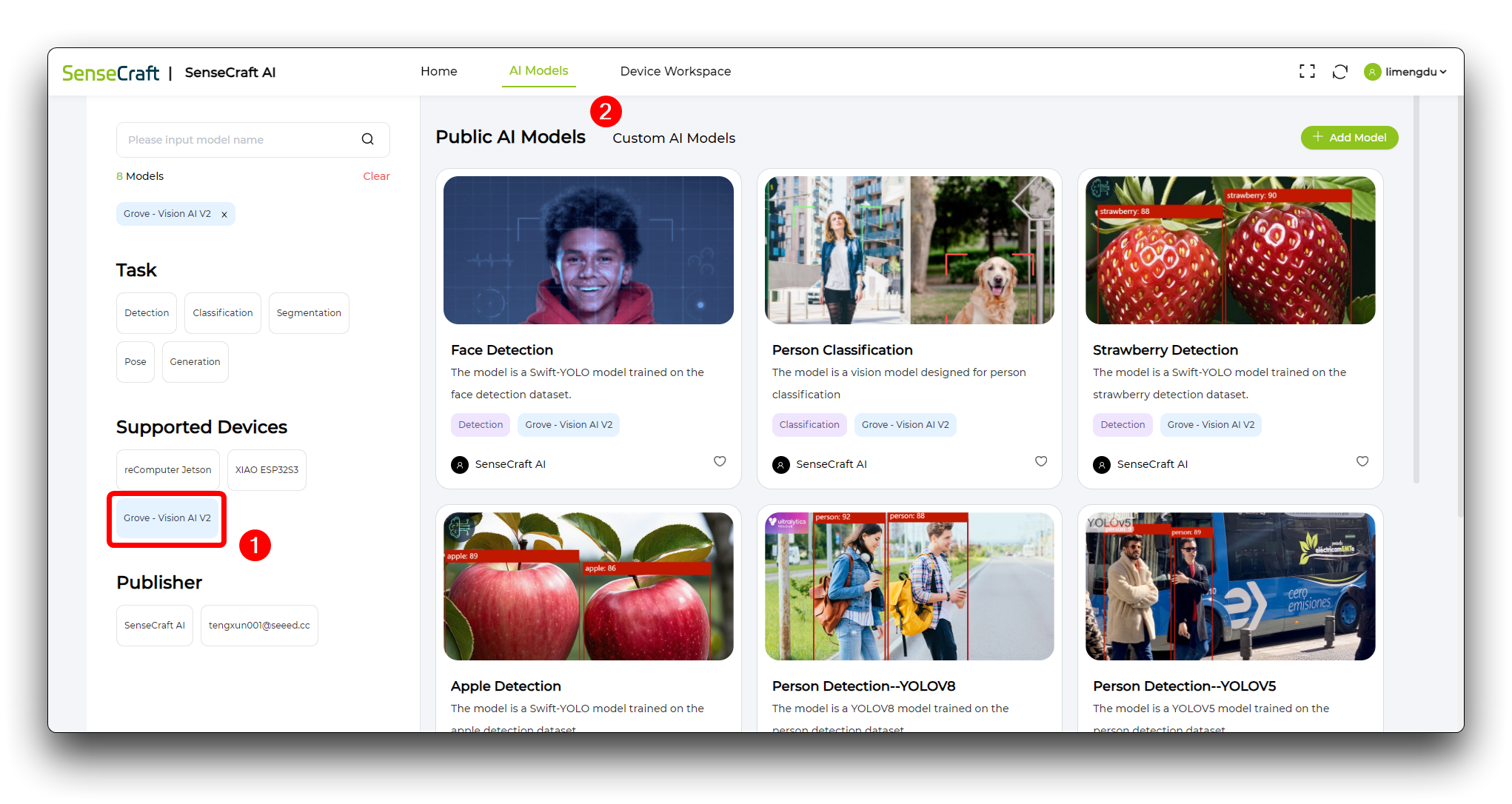Click the Face Detection title
Viewport: 1512px width, 804px height.
pyautogui.click(x=502, y=350)
